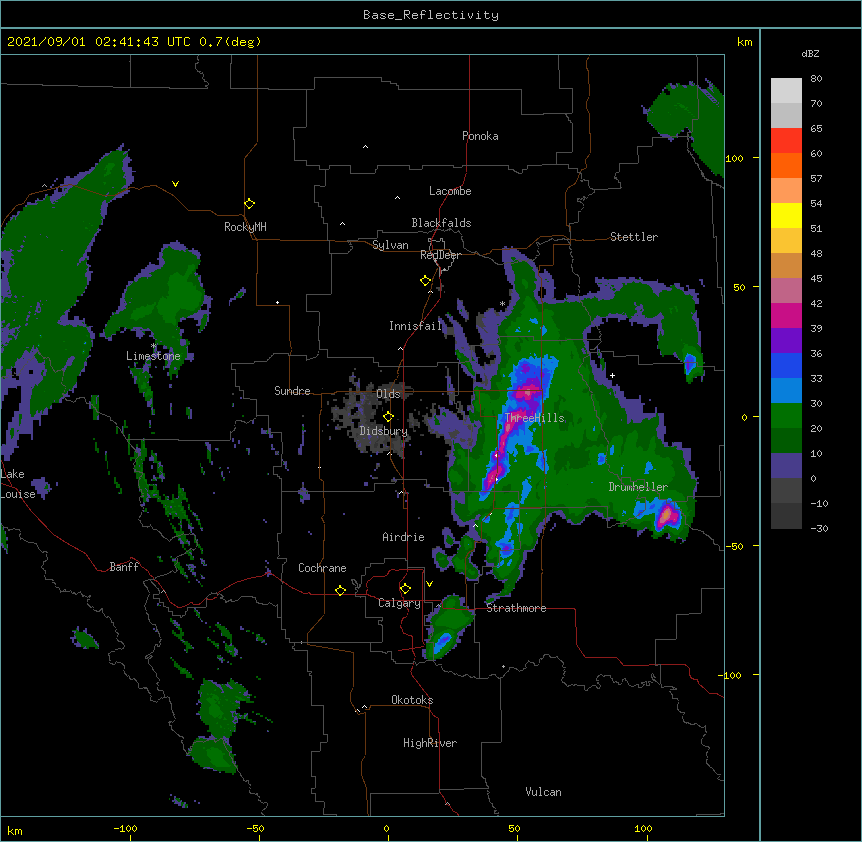
Task: Click the yellow V marker northeast of Calgary
Action: click(429, 584)
